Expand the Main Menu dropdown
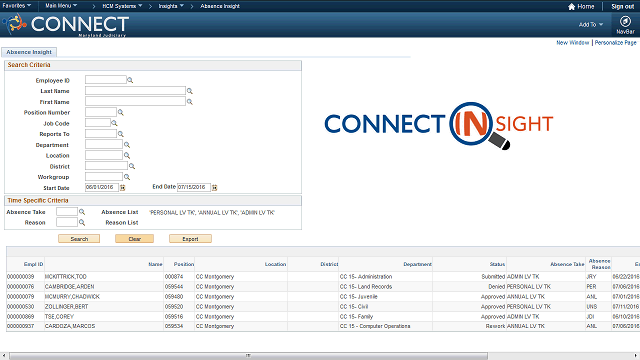640x360 pixels. coord(61,6)
